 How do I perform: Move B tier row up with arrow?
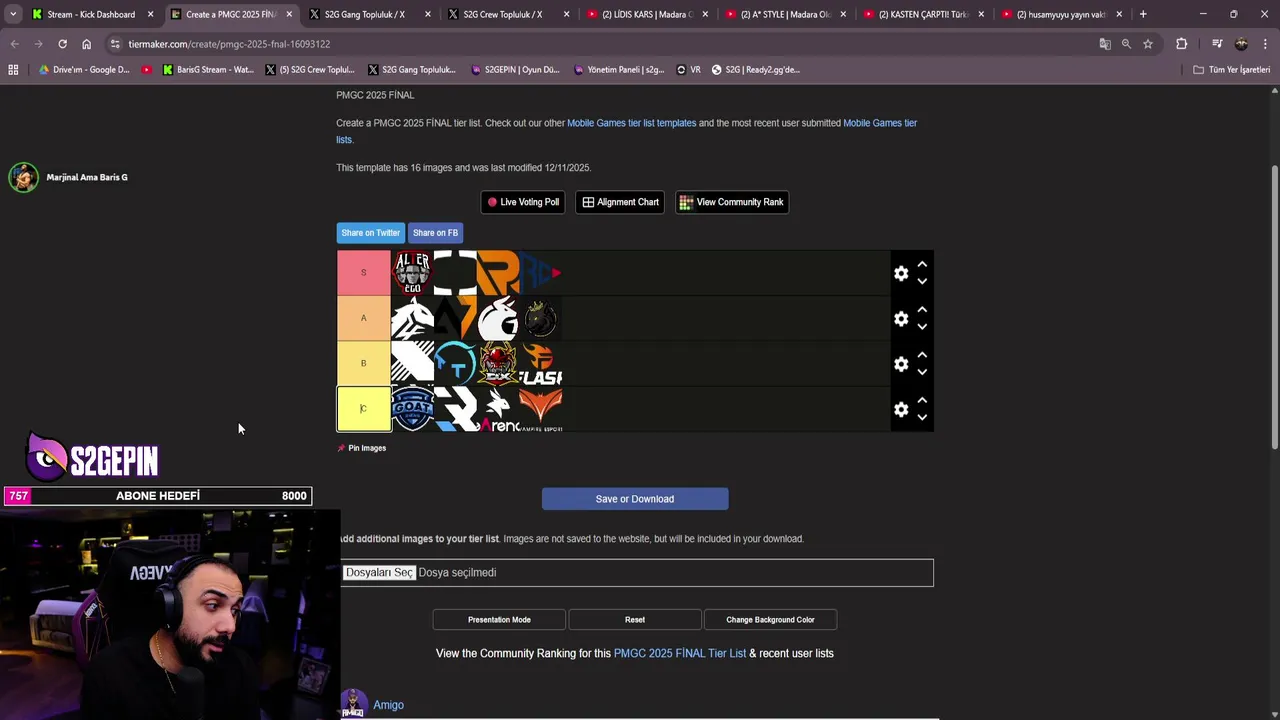[x=922, y=355]
